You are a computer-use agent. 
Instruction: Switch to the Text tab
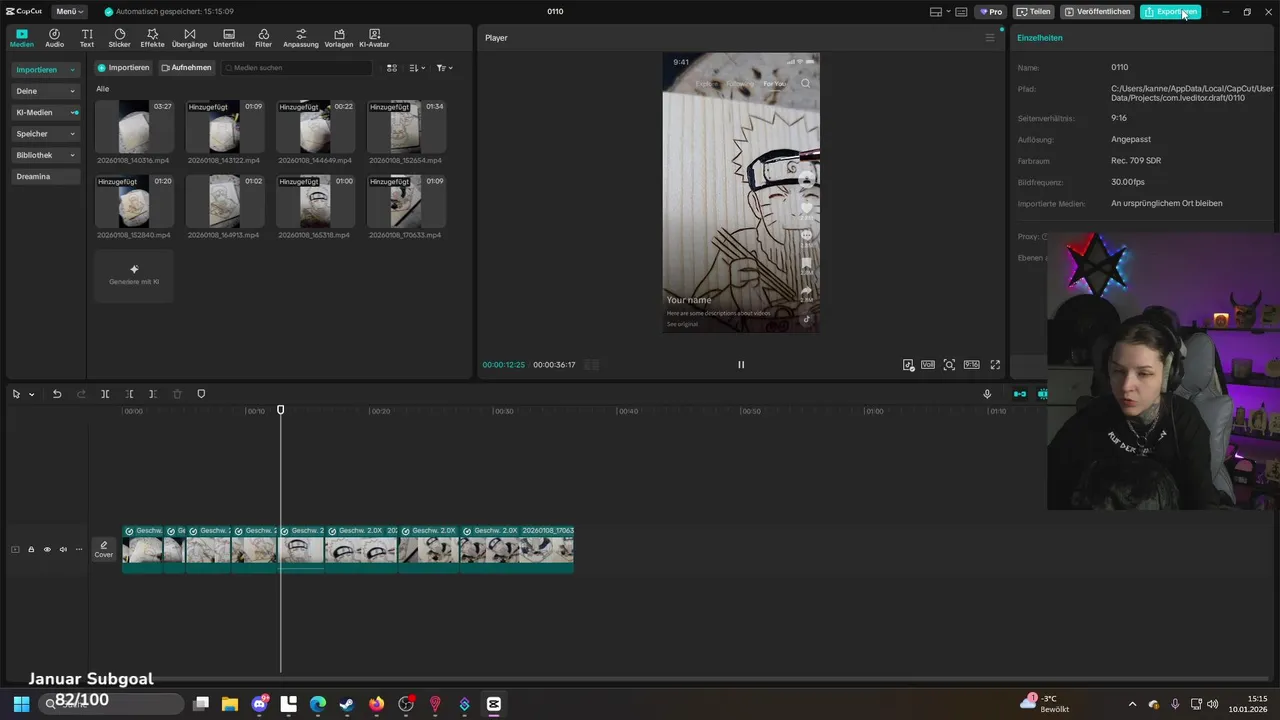click(x=87, y=38)
